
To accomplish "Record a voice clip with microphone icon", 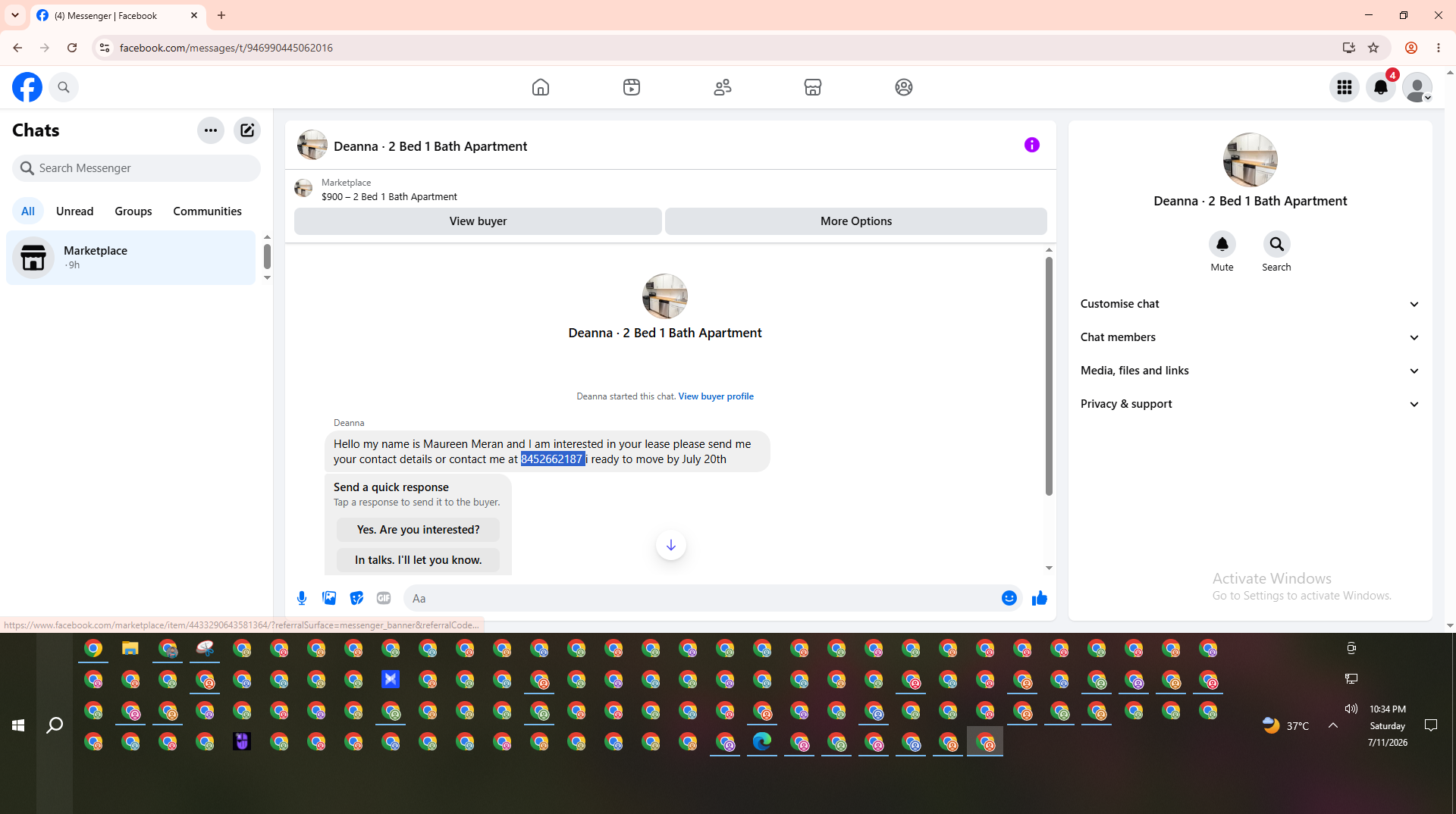I will (302, 598).
